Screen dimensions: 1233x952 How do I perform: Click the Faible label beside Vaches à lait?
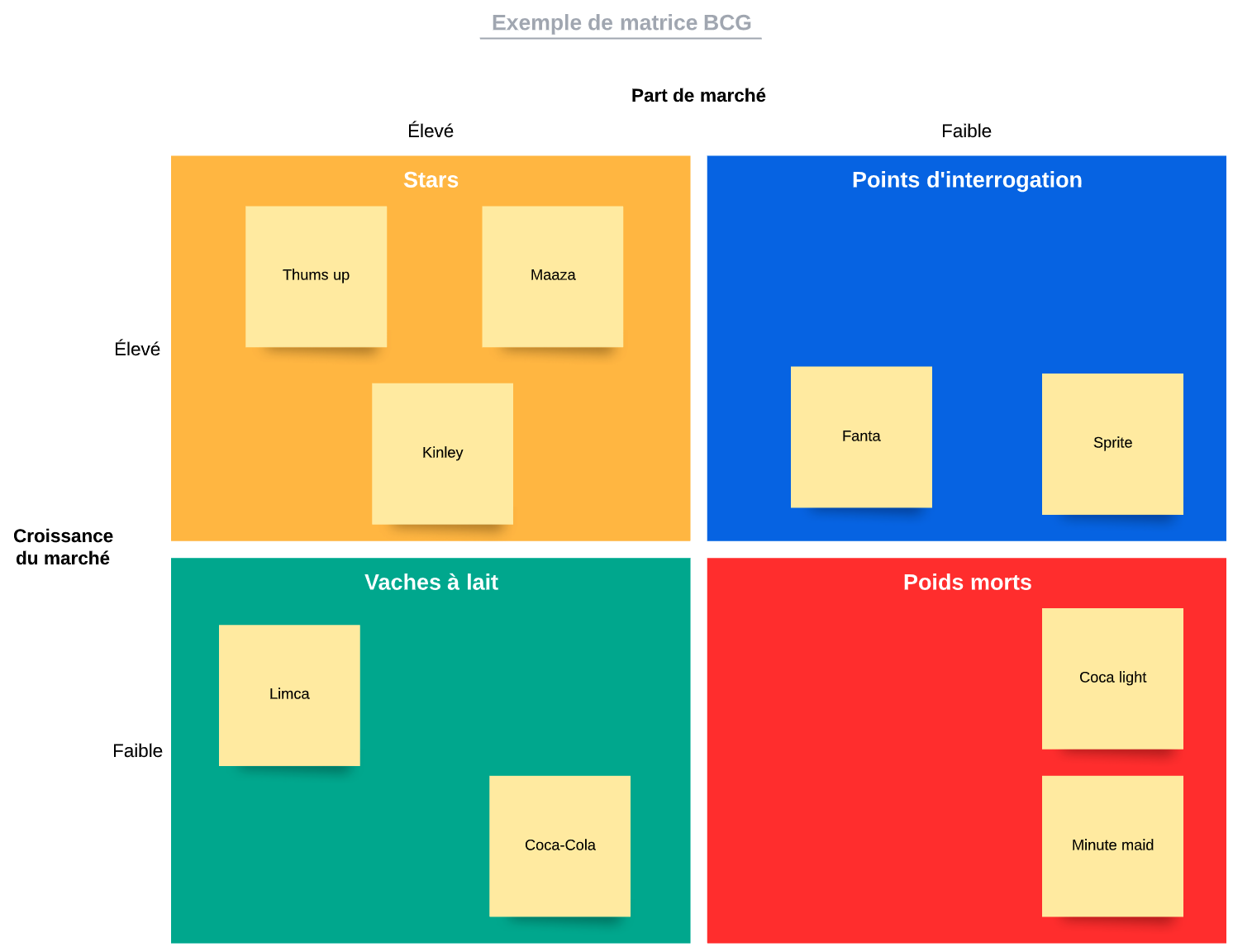[137, 751]
